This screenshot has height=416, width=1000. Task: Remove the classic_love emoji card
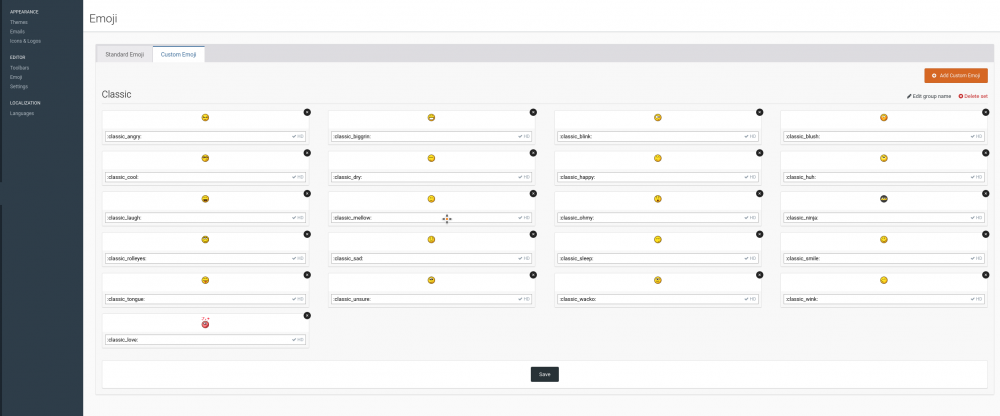(x=307, y=316)
